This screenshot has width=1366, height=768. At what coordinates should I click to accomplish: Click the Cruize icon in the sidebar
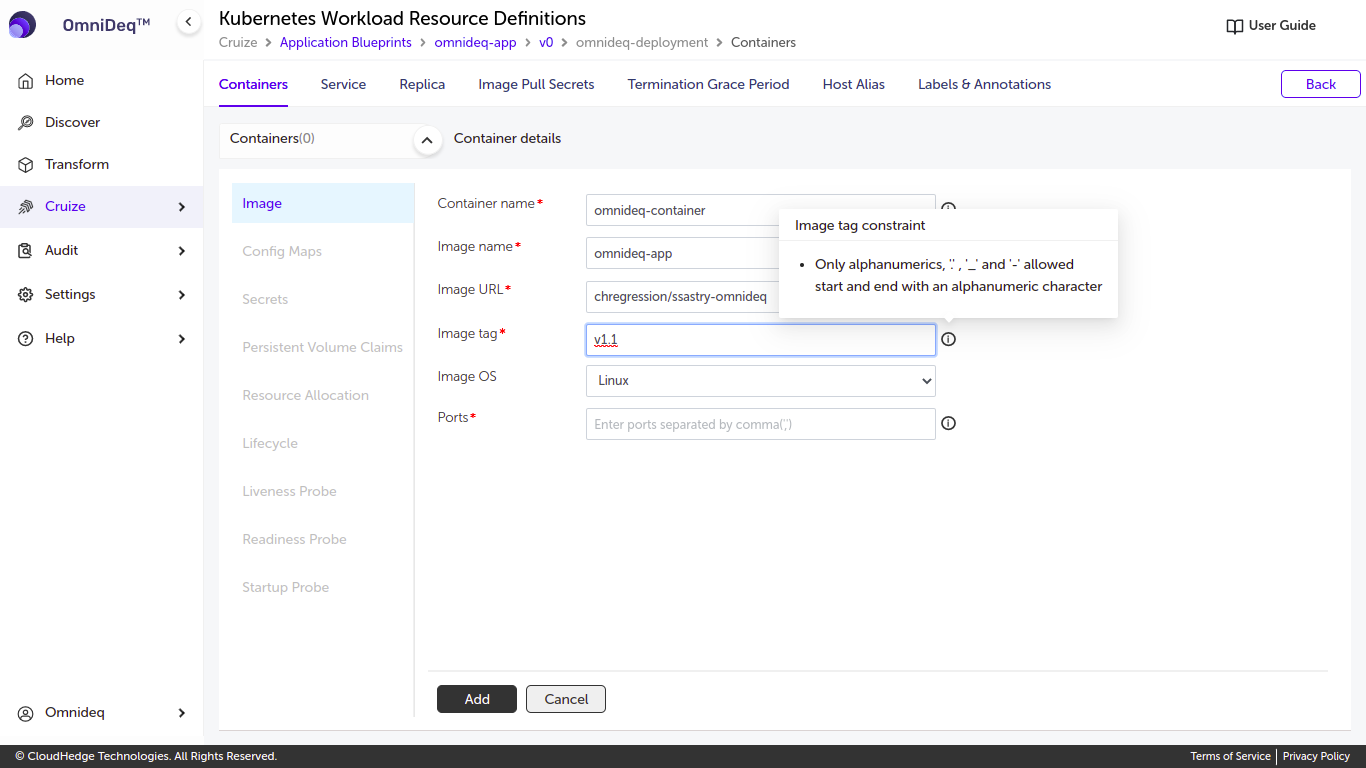(26, 206)
